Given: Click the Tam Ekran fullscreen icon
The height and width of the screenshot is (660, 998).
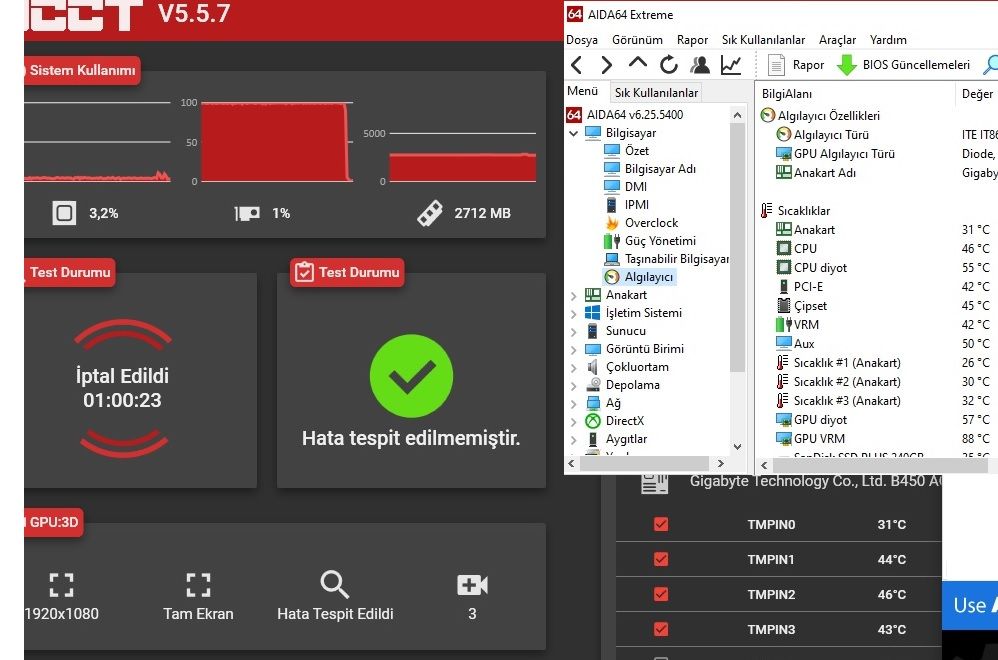Looking at the screenshot, I should point(198,585).
